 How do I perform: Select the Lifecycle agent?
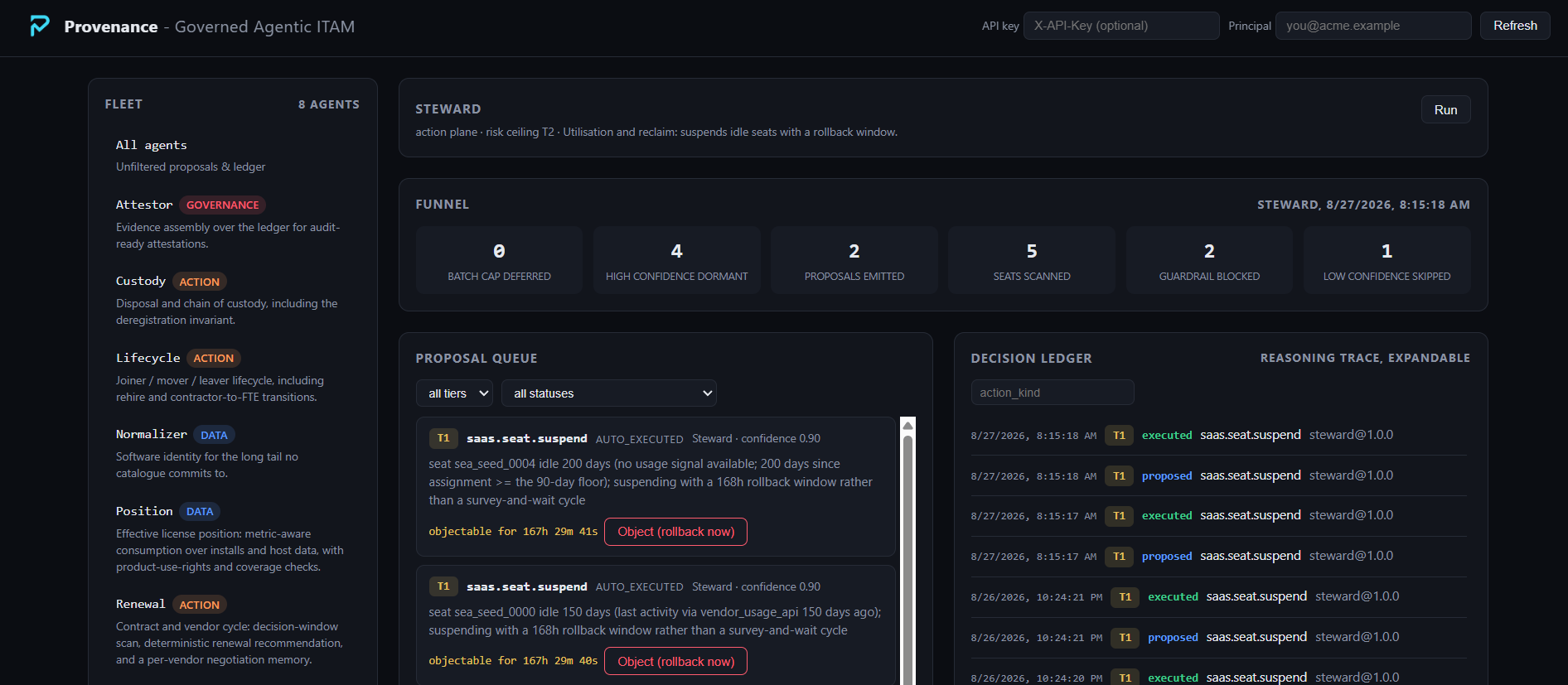tap(232, 377)
